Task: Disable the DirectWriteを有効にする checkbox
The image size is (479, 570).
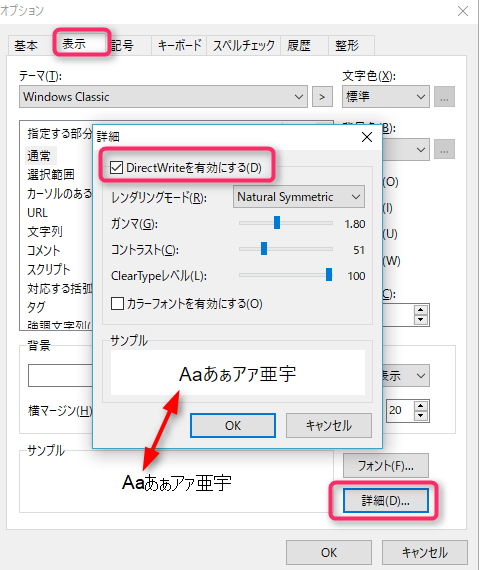Action: click(117, 168)
